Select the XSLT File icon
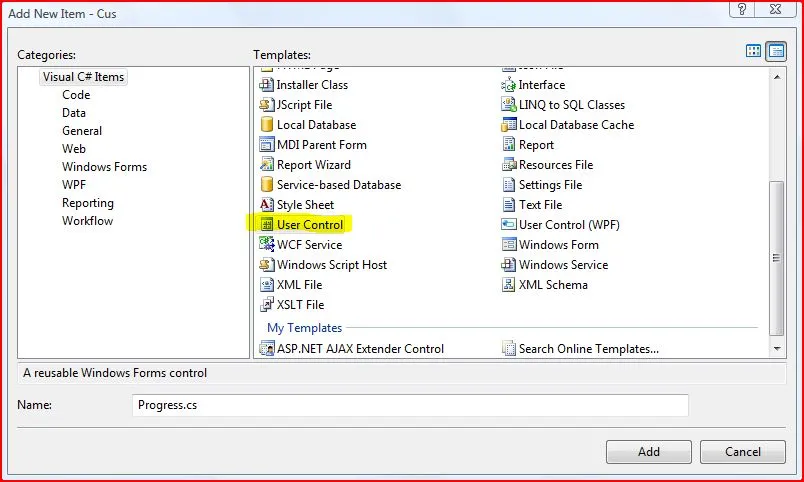The image size is (804, 482). pyautogui.click(x=267, y=305)
